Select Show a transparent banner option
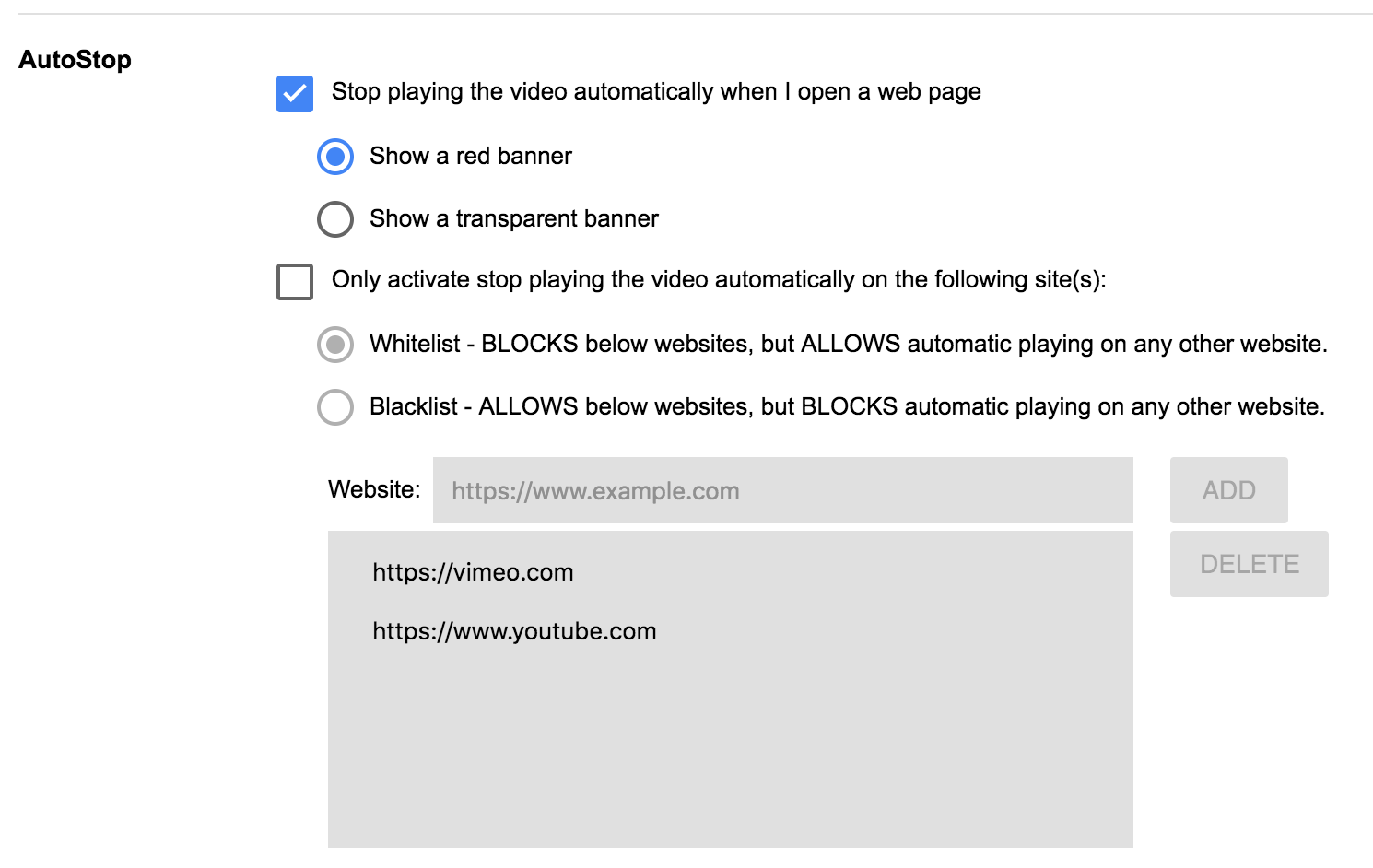This screenshot has width=1373, height=868. click(x=335, y=219)
